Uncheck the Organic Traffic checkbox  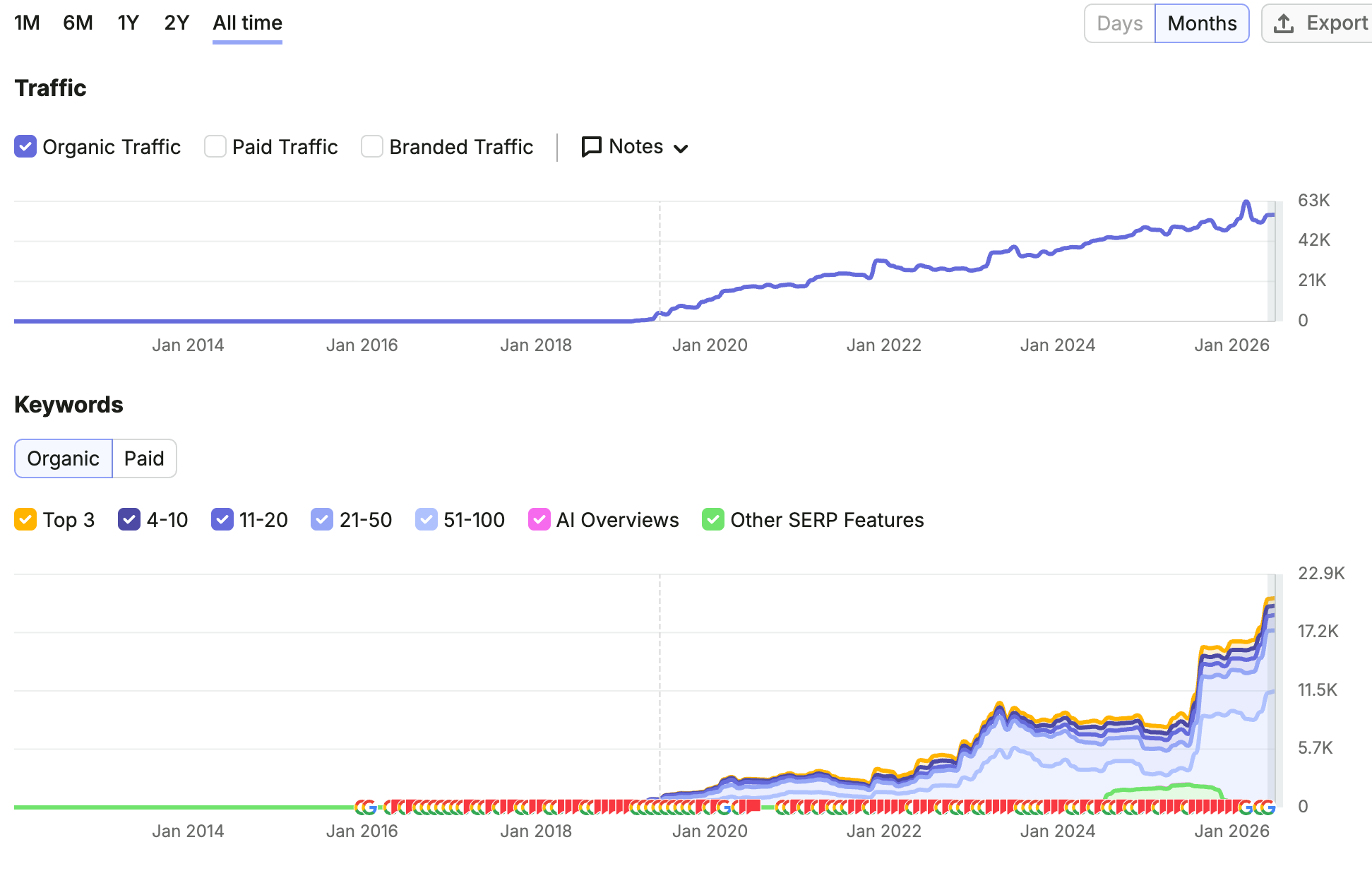[x=25, y=146]
